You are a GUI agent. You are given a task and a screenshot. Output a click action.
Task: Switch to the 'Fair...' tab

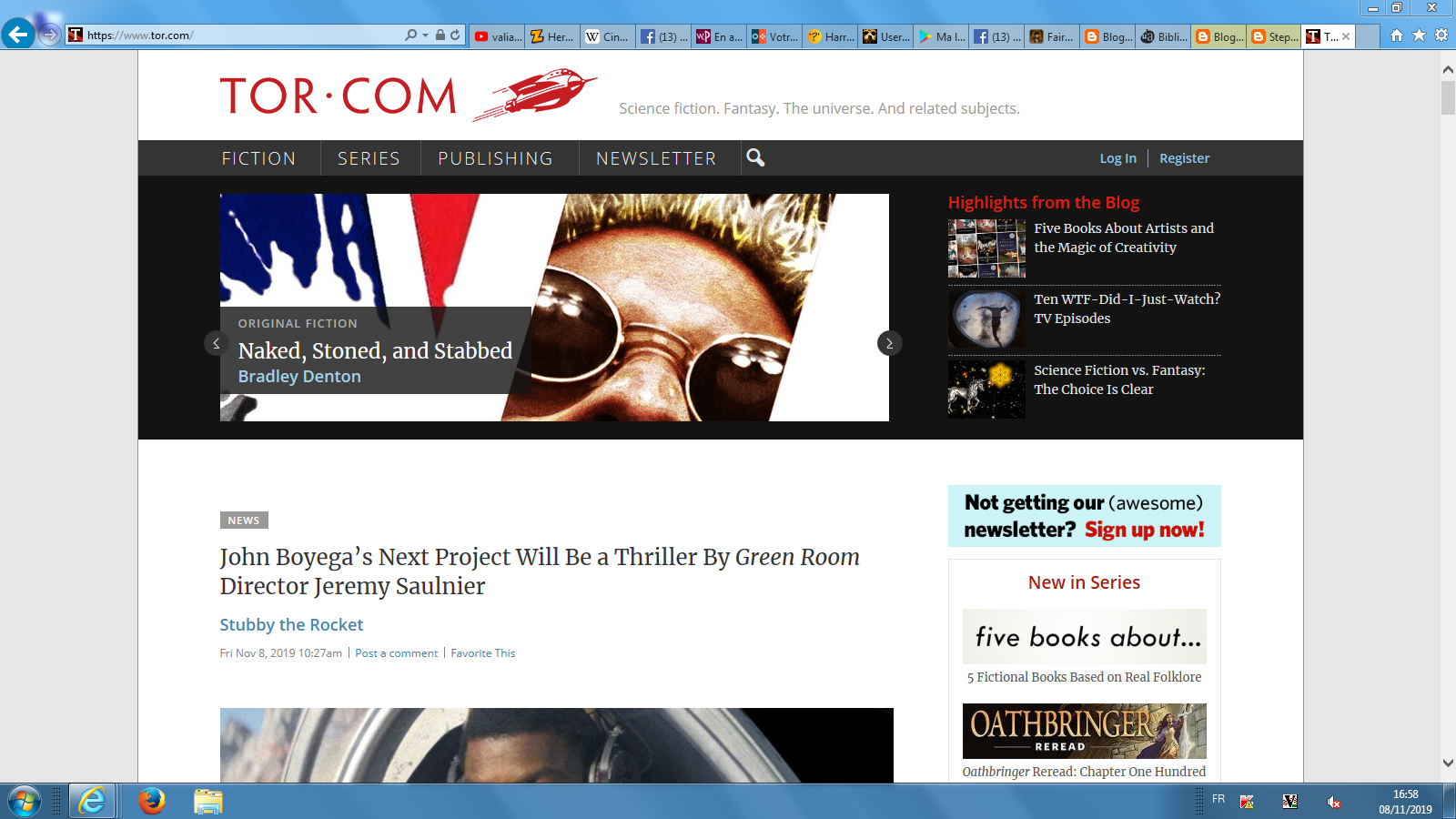coord(1052,36)
